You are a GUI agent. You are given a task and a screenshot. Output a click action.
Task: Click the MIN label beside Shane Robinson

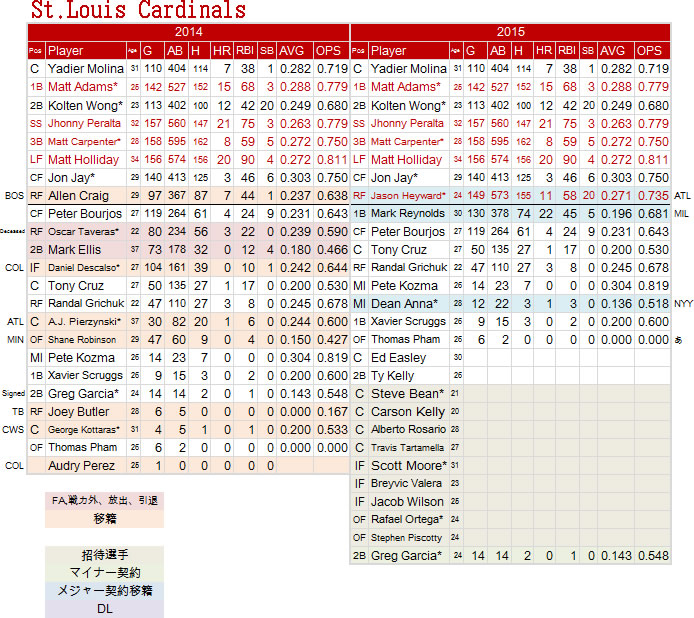(15, 340)
